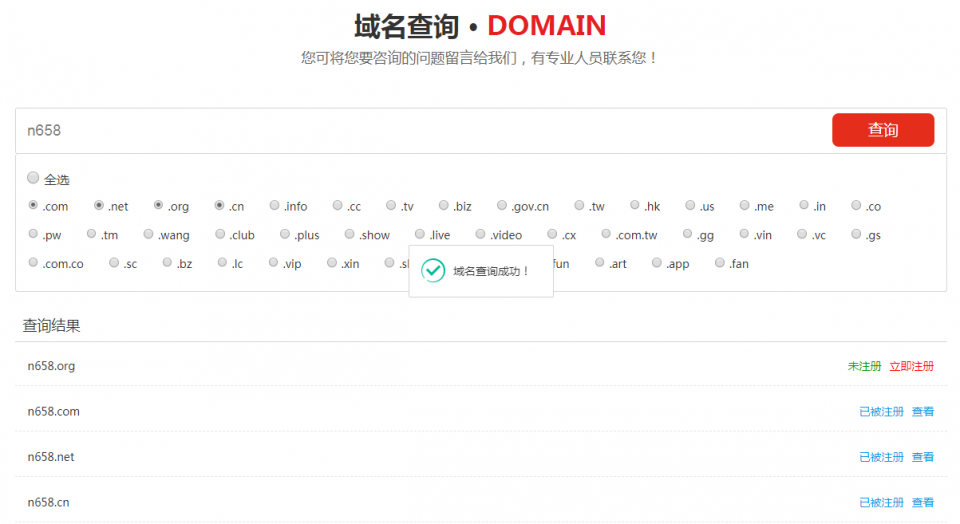This screenshot has width=960, height=524.
Task: Select the .gs domain option
Action: click(x=856, y=234)
